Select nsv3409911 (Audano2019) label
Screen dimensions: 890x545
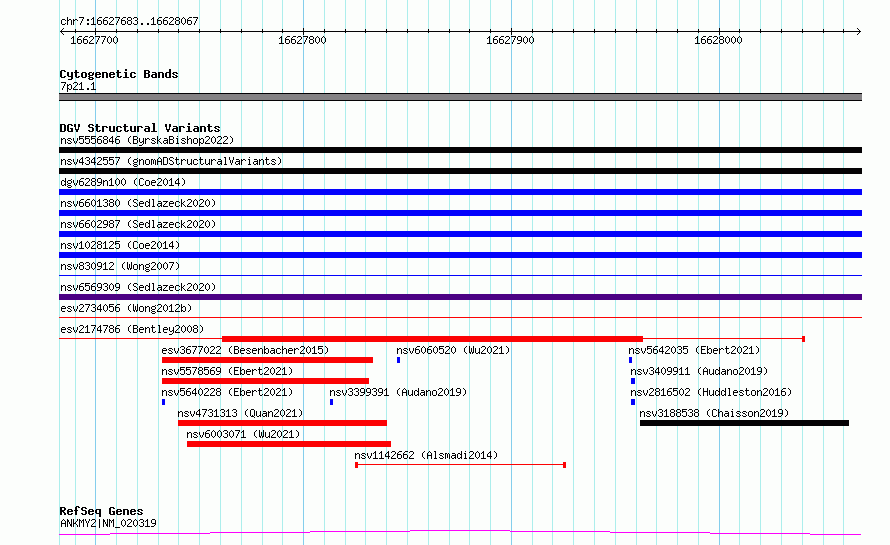coord(699,371)
